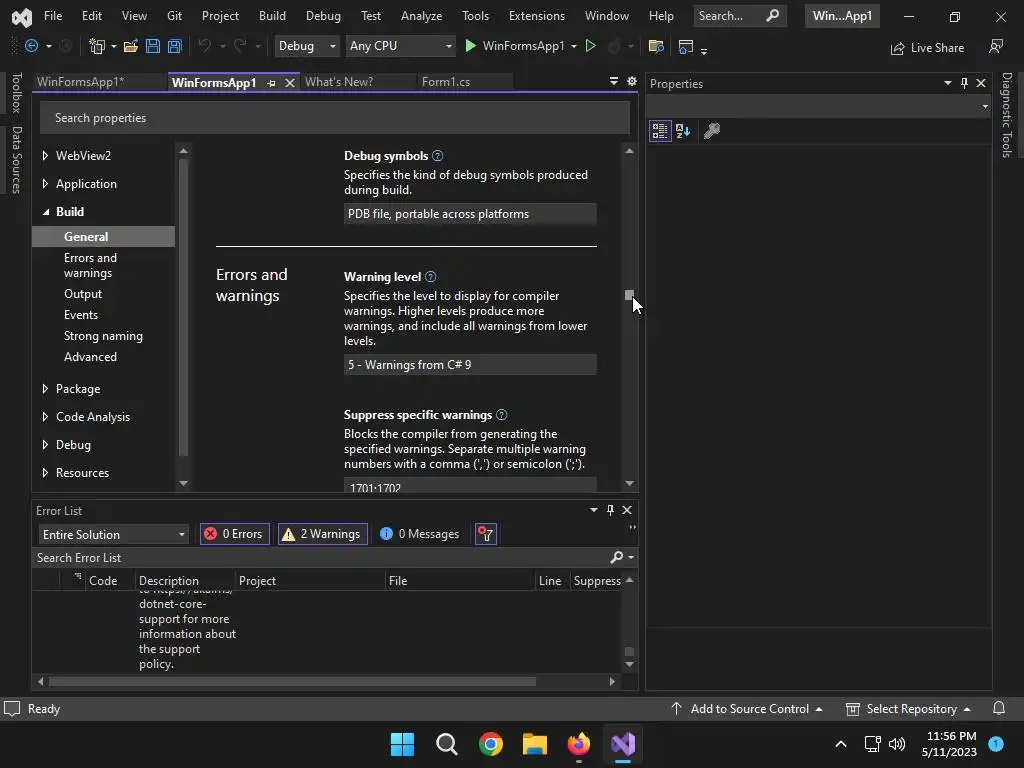Image resolution: width=1024 pixels, height=768 pixels.
Task: Click the Categorized view icon in Properties
Action: point(660,131)
